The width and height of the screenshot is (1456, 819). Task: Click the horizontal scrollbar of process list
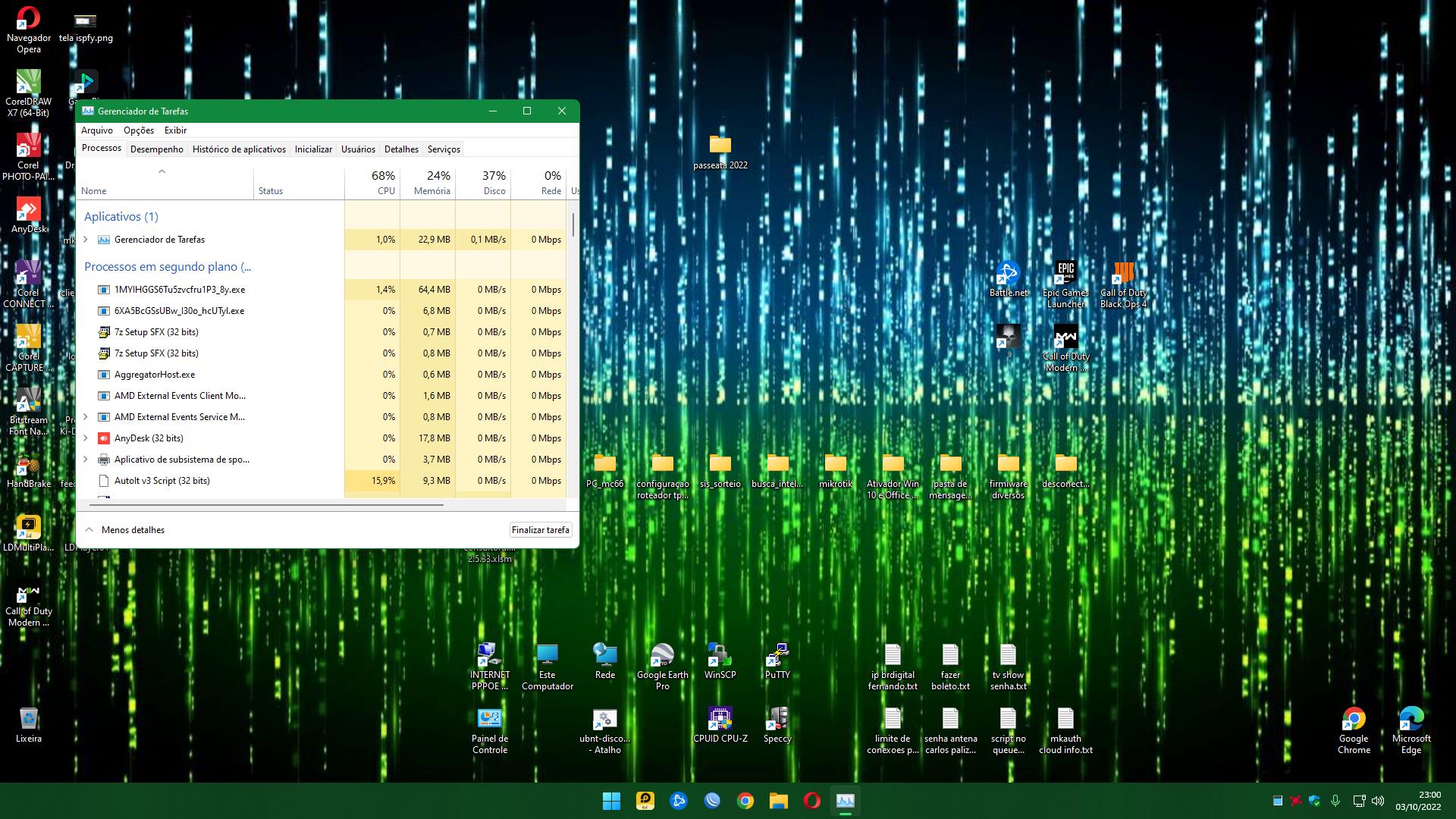click(265, 504)
